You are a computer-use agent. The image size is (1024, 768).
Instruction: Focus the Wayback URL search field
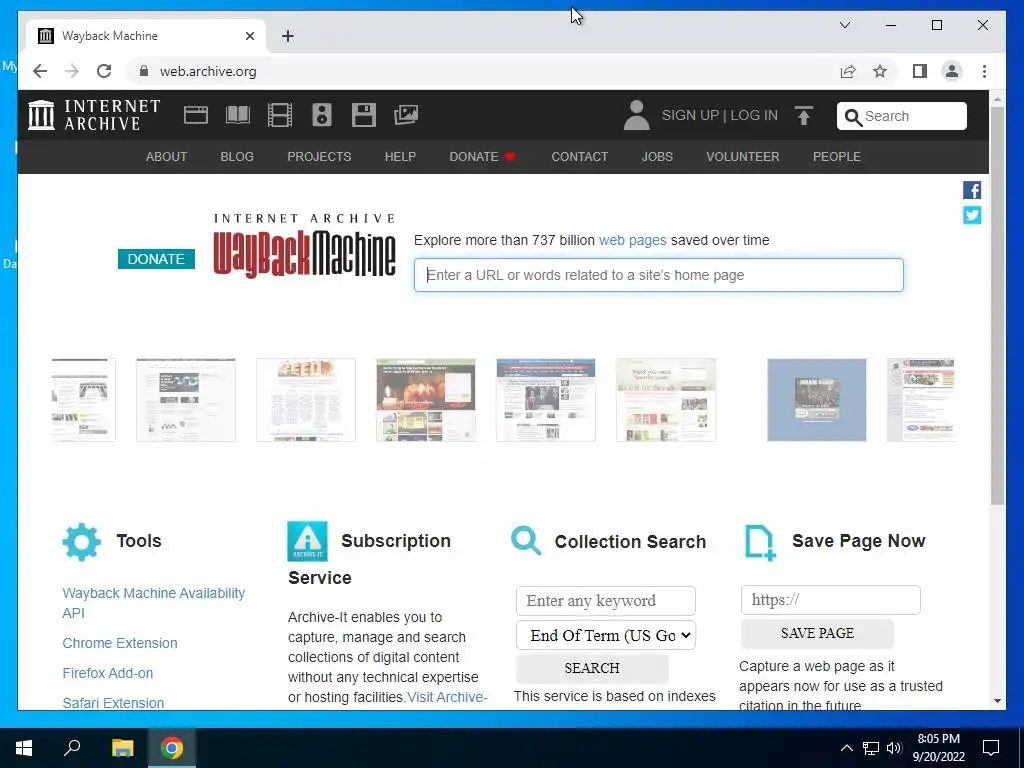pyautogui.click(x=658, y=275)
